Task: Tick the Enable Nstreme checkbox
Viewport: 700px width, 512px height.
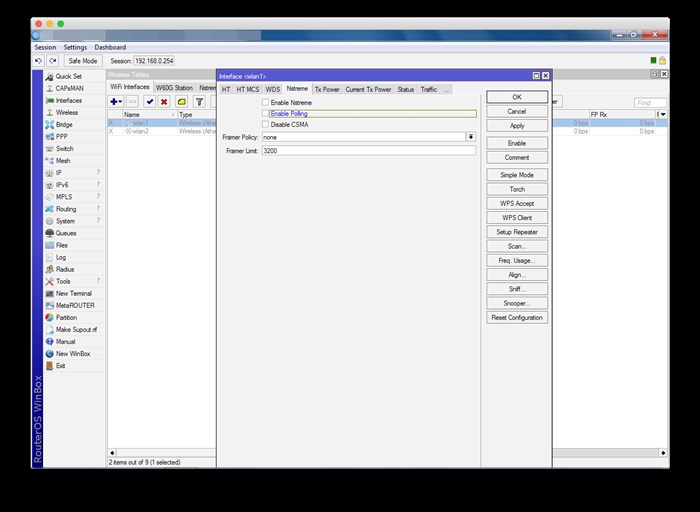Action: coord(266,102)
